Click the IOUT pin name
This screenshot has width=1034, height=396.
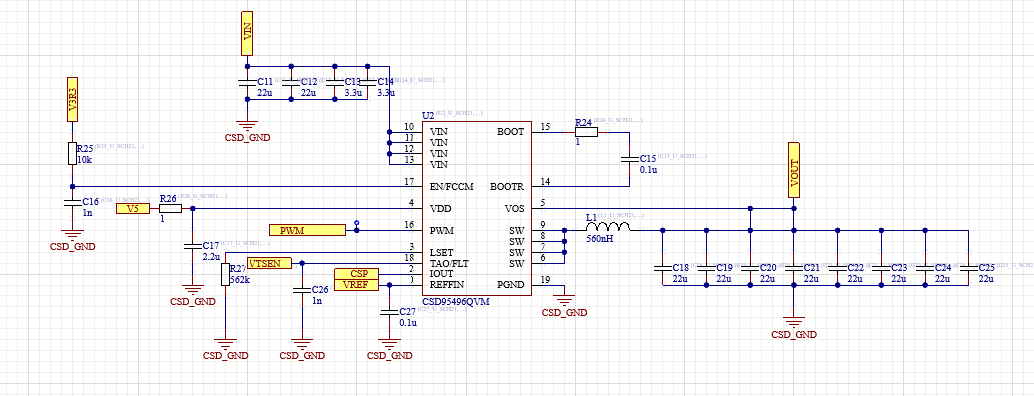(x=441, y=273)
